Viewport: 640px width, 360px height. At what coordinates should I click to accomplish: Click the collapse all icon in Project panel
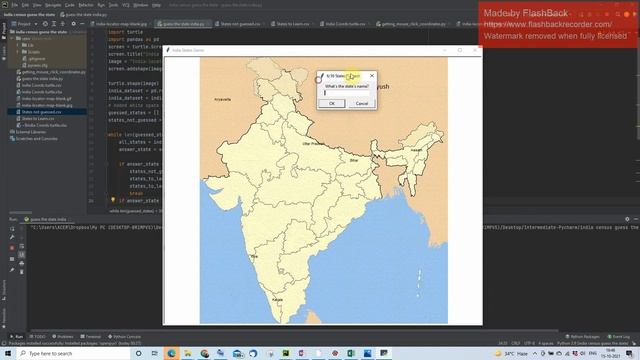62,24
